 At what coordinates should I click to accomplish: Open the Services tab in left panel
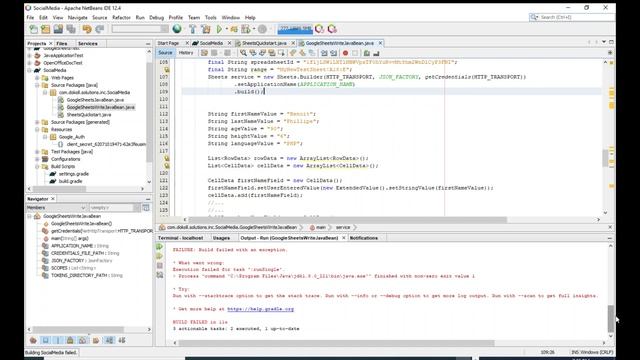(x=88, y=43)
